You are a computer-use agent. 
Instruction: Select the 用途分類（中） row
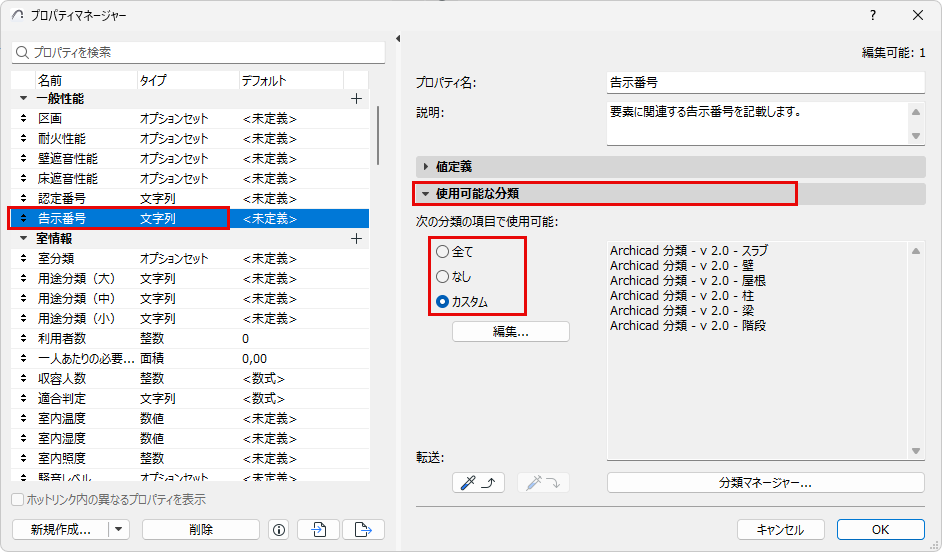pos(190,299)
